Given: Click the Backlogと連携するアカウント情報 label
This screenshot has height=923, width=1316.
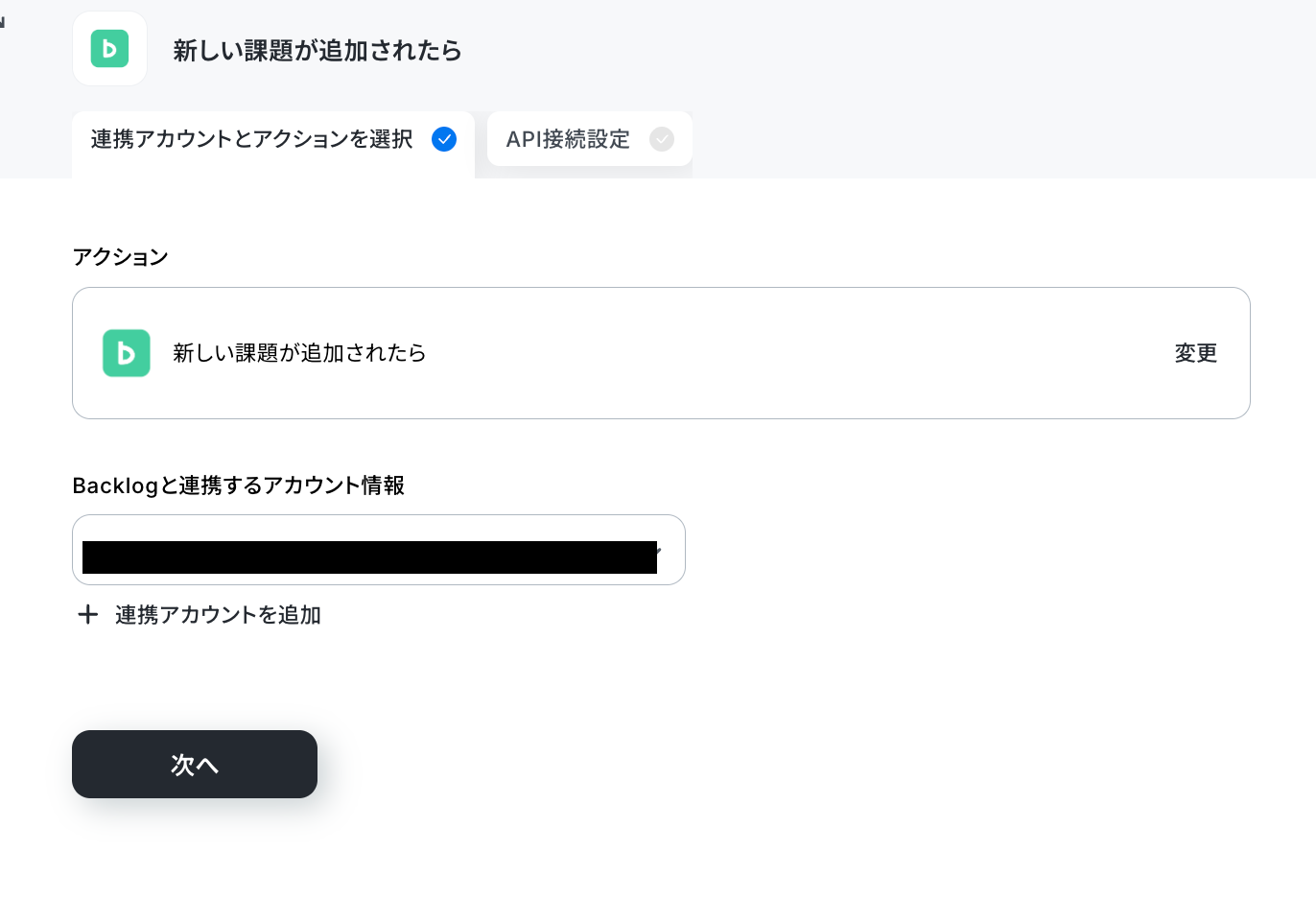Looking at the screenshot, I should coord(239,485).
